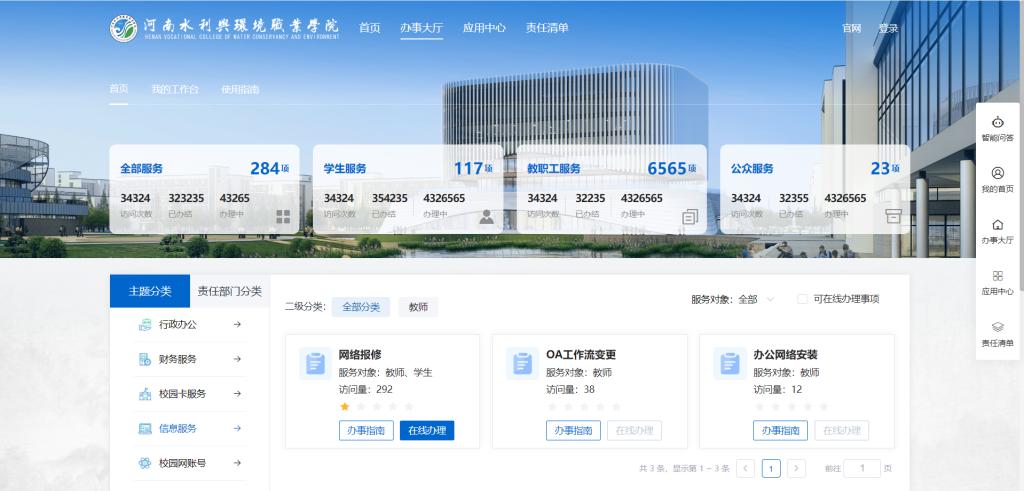This screenshot has width=1024, height=491.
Task: Select the 教师 secondary category filter
Action: (418, 307)
